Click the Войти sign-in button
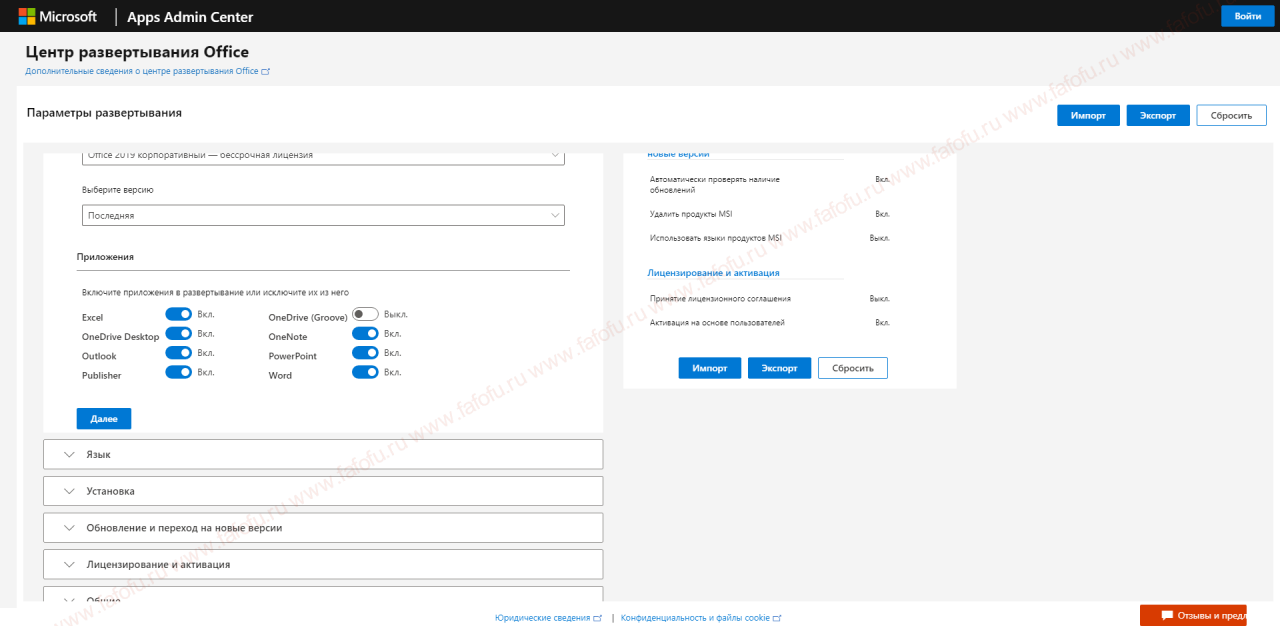 coord(1247,16)
